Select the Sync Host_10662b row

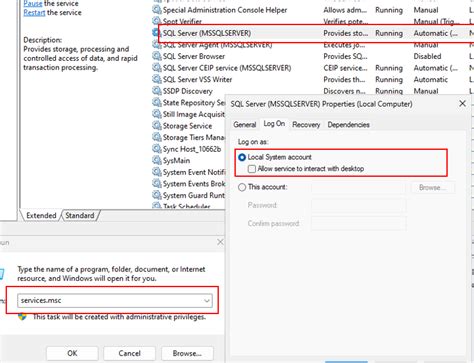189,149
